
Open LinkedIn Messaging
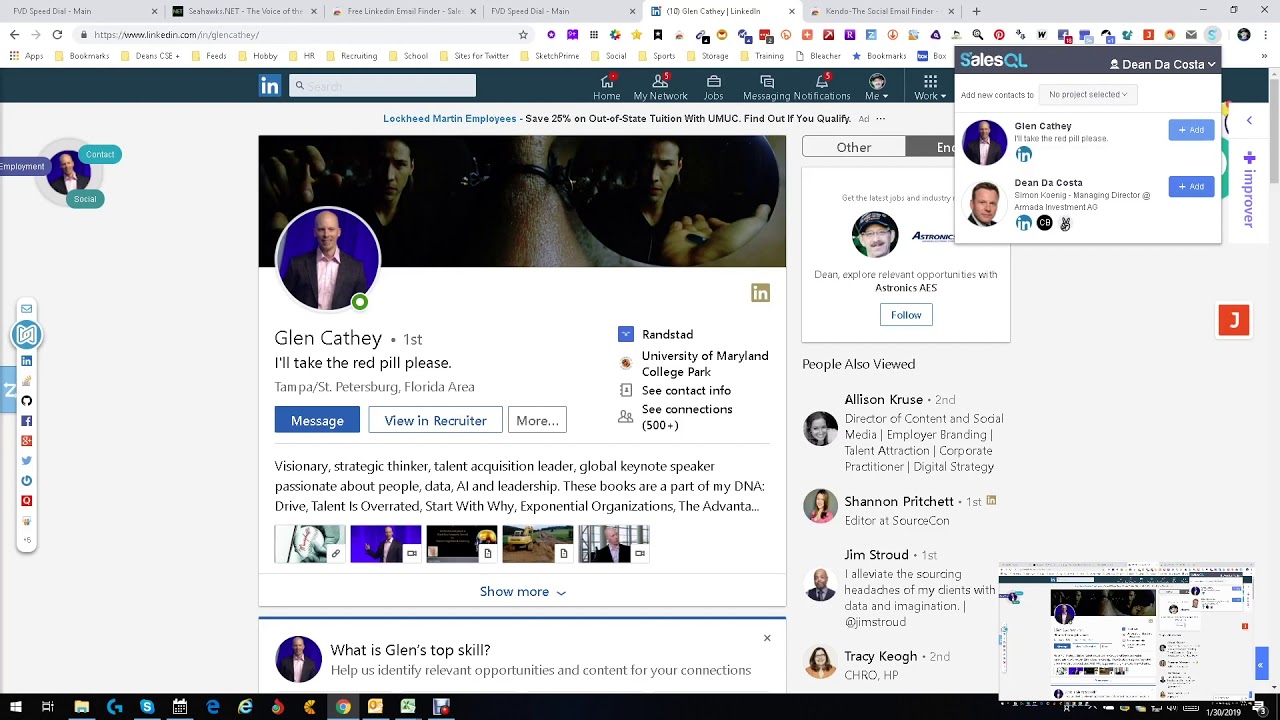tap(767, 87)
